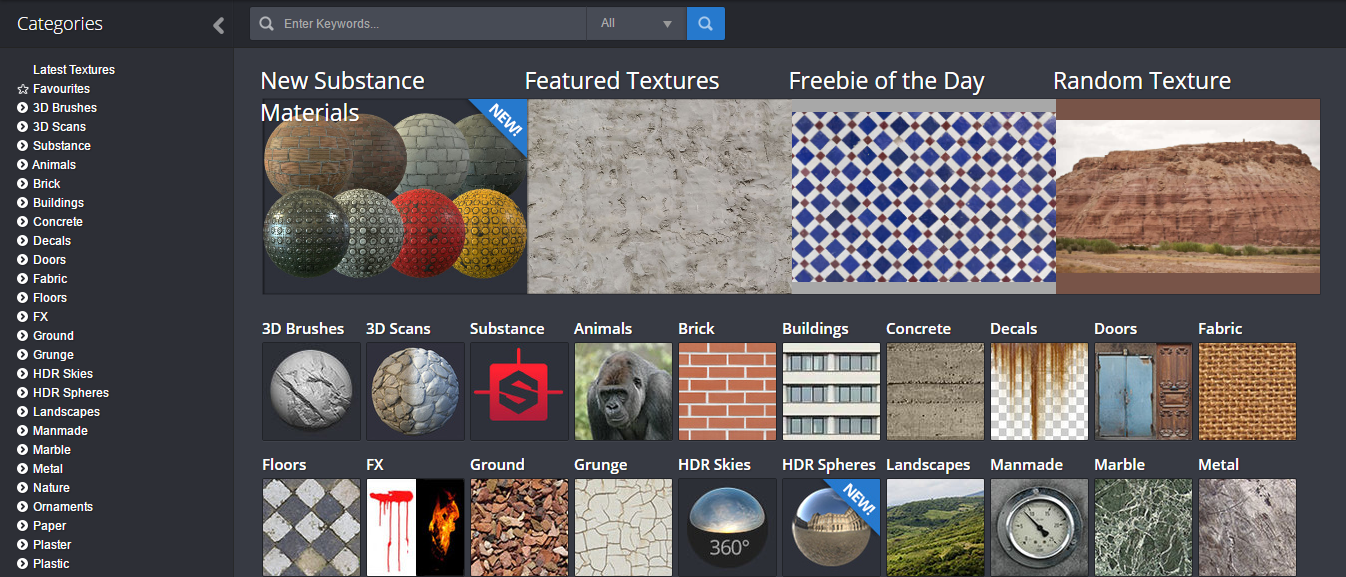1346x577 pixels.
Task: Open the Floors checkered thumbnail
Action: [311, 527]
